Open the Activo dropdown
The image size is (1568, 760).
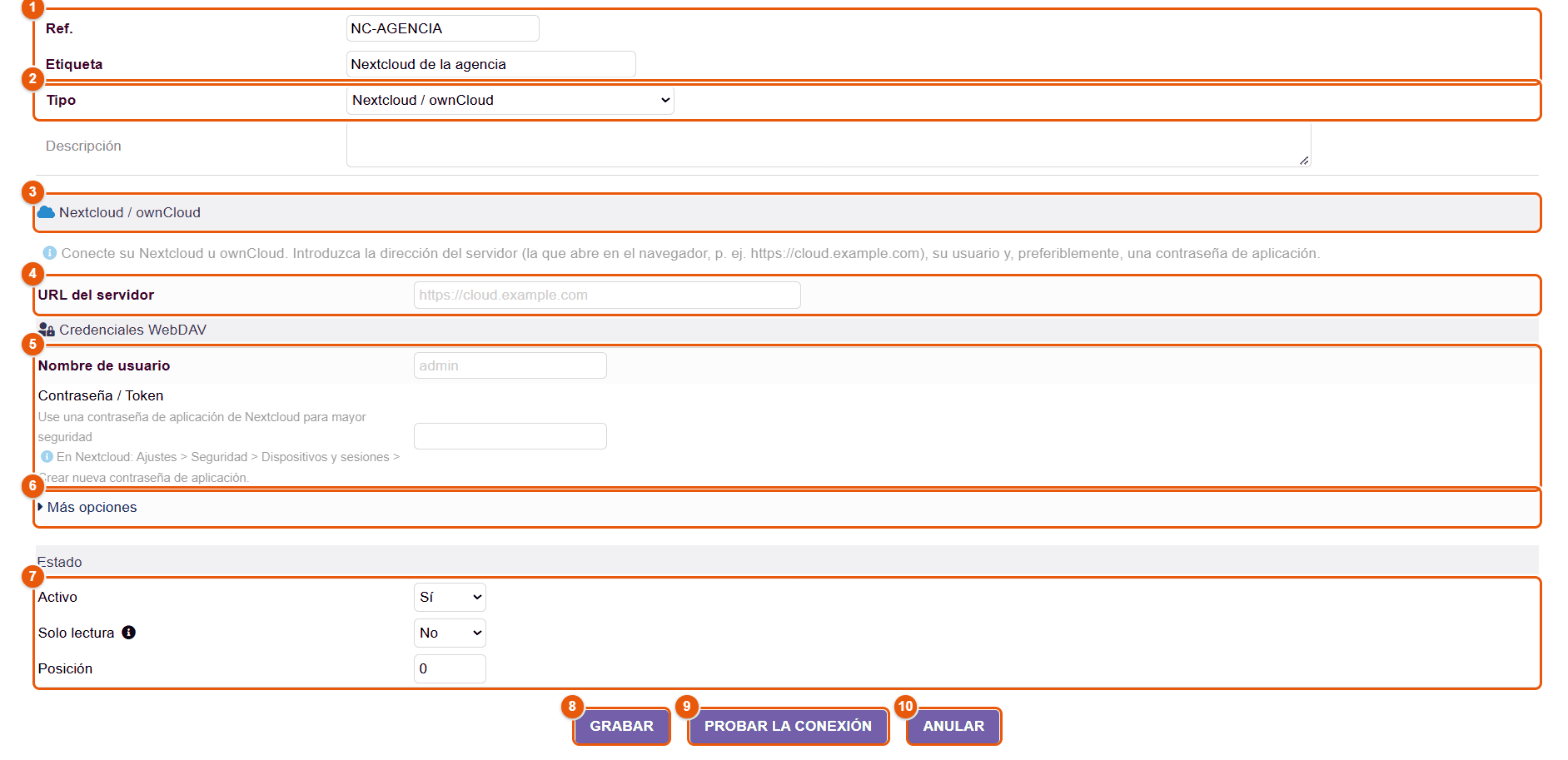coord(450,597)
